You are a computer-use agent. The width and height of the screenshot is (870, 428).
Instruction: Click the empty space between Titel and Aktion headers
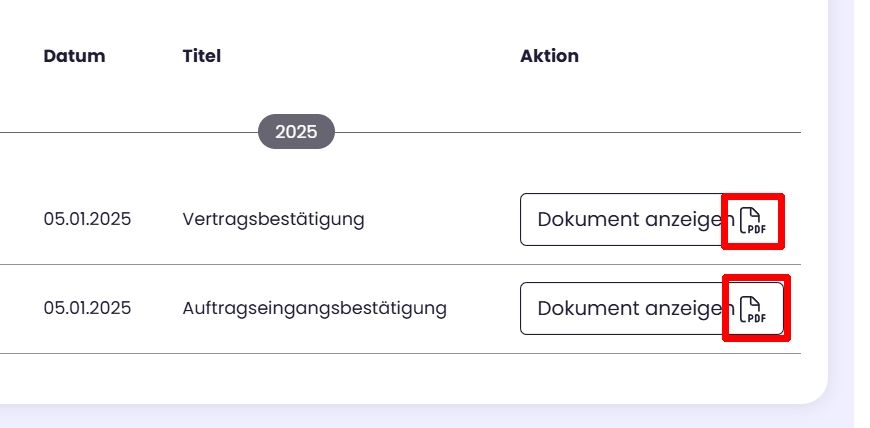370,56
